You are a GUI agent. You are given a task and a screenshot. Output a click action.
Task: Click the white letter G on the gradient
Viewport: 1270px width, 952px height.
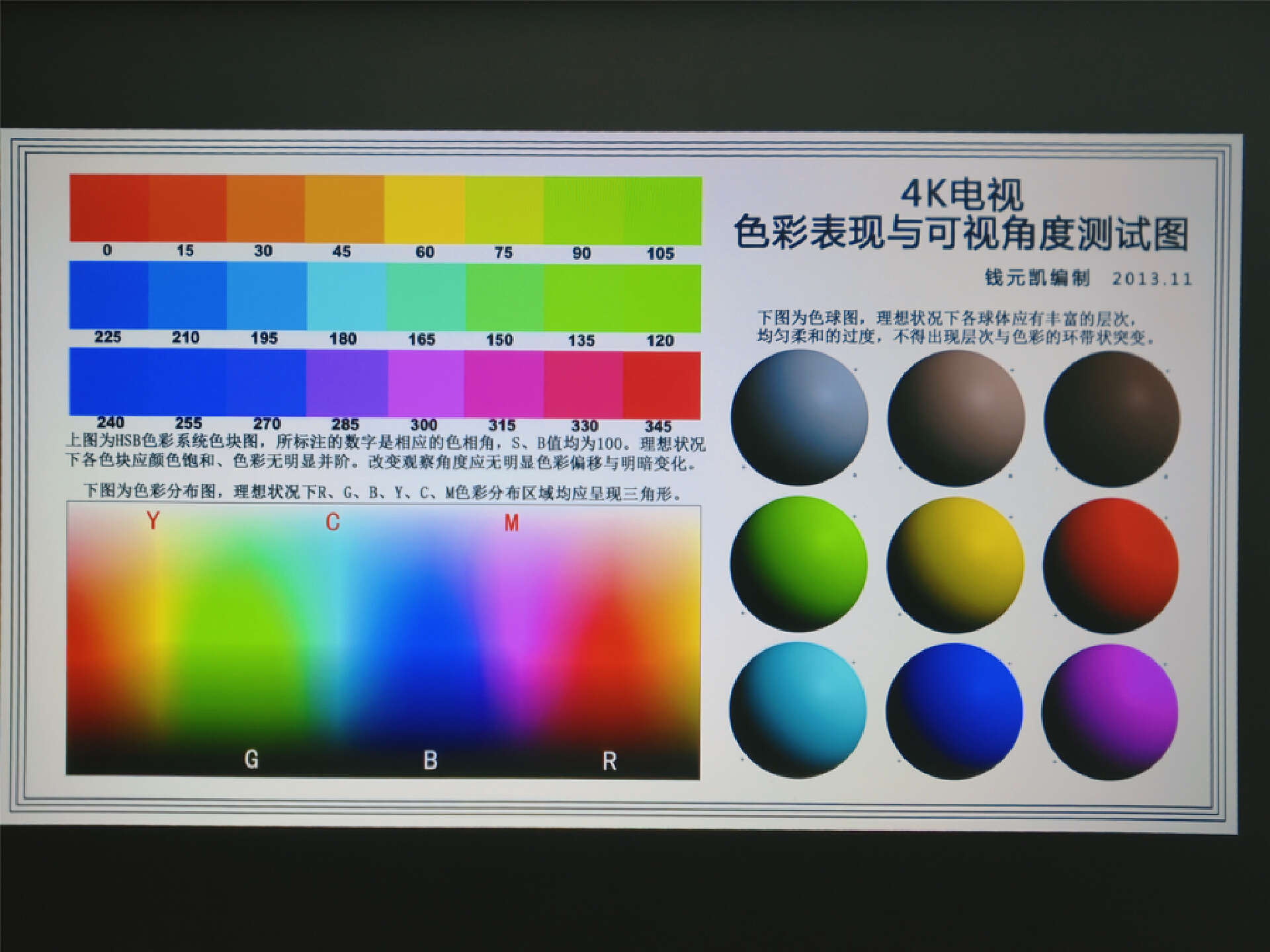(x=251, y=759)
